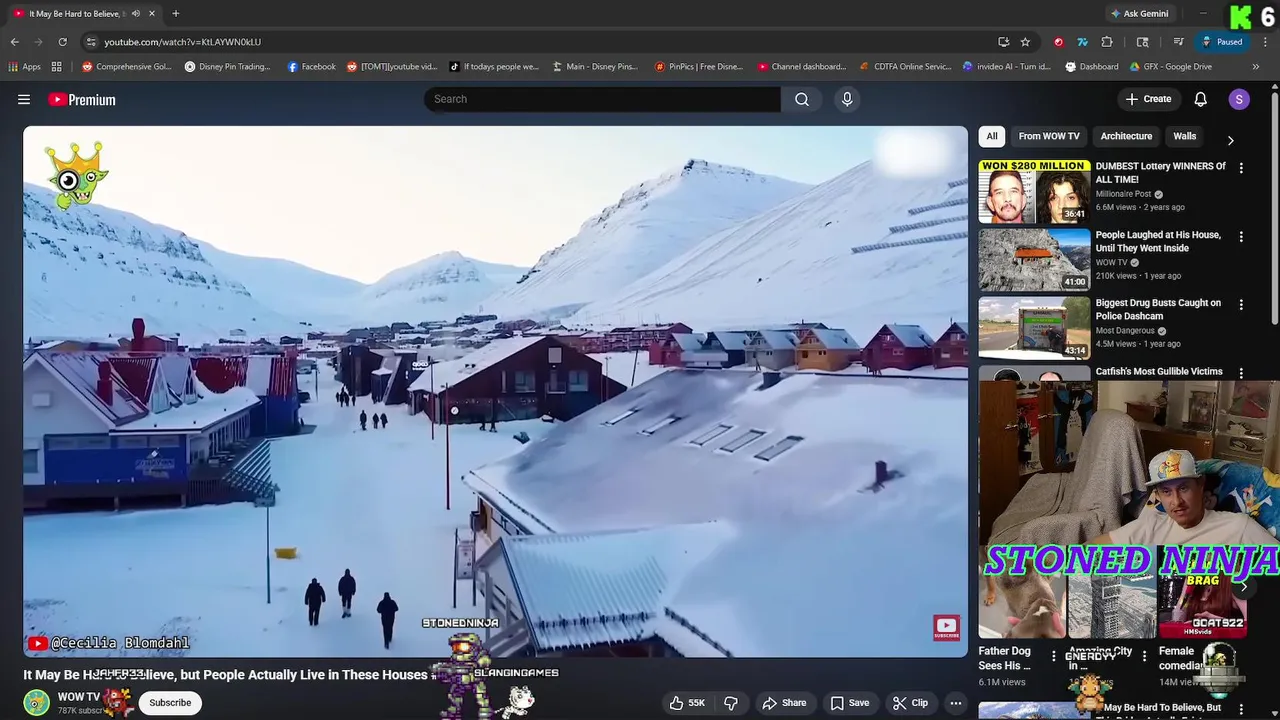Viewport: 1280px width, 720px height.
Task: Open the PinPics Free Disney bookmark
Action: (698, 67)
